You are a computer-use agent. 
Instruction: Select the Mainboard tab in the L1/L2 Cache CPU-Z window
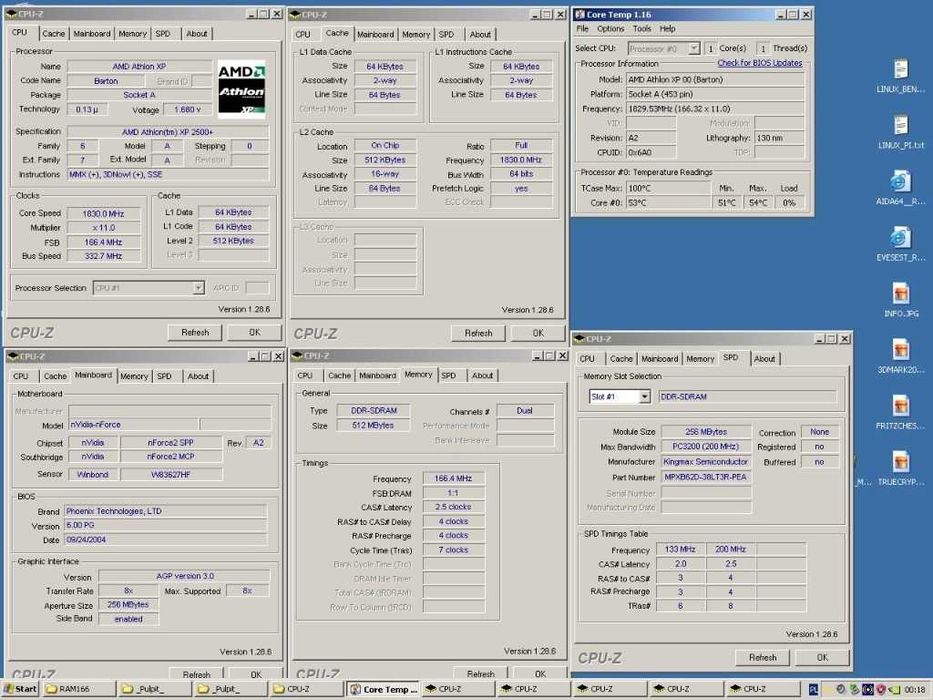(375, 35)
